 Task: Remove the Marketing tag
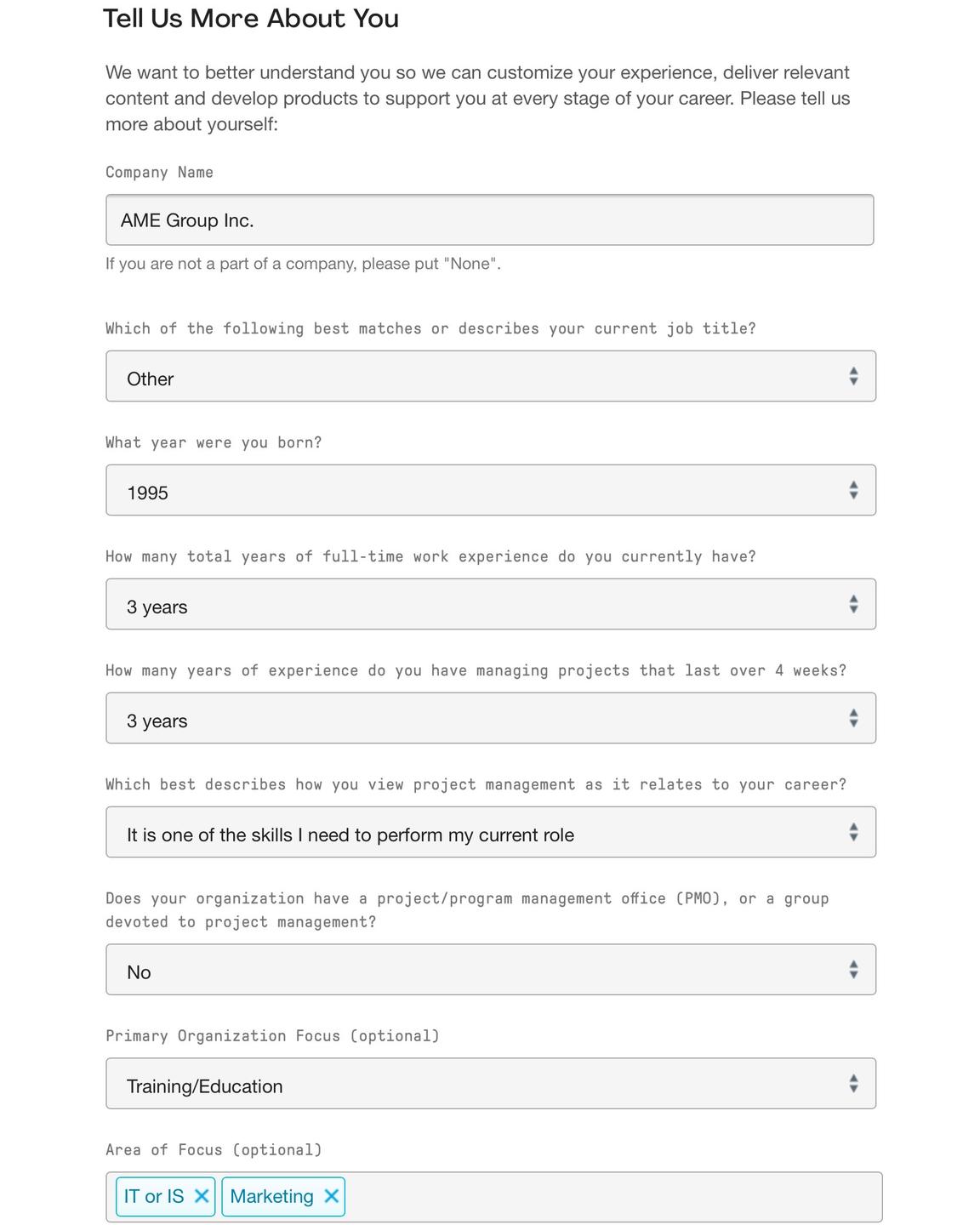[332, 1196]
